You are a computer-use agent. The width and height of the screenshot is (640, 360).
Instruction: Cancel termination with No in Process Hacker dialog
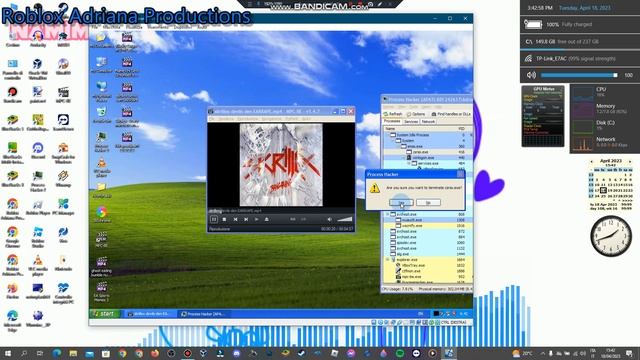tap(428, 202)
